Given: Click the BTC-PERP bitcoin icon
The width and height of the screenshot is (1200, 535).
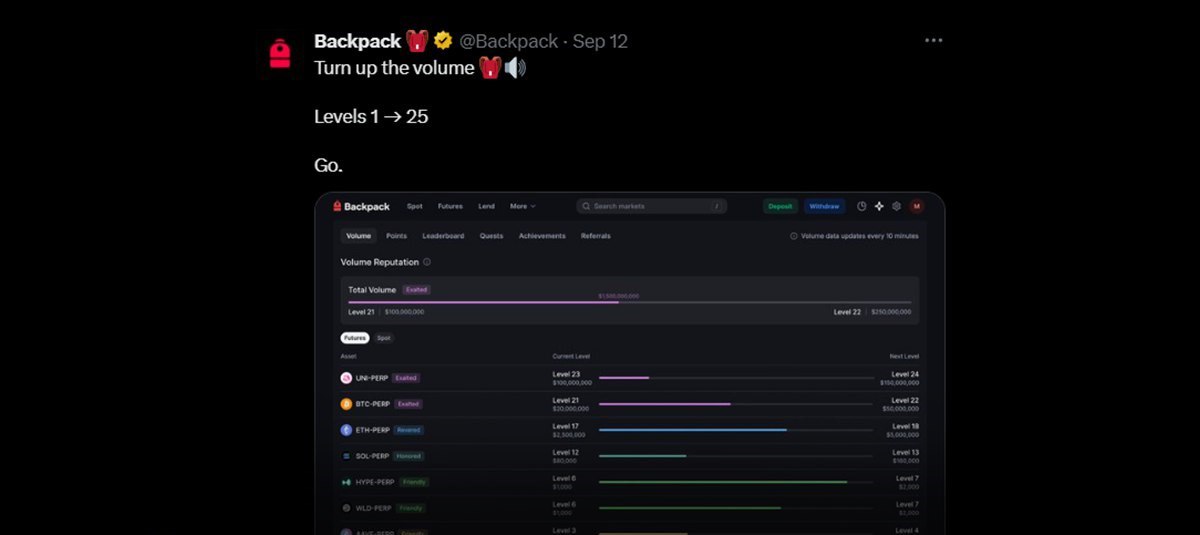Looking at the screenshot, I should 346,404.
